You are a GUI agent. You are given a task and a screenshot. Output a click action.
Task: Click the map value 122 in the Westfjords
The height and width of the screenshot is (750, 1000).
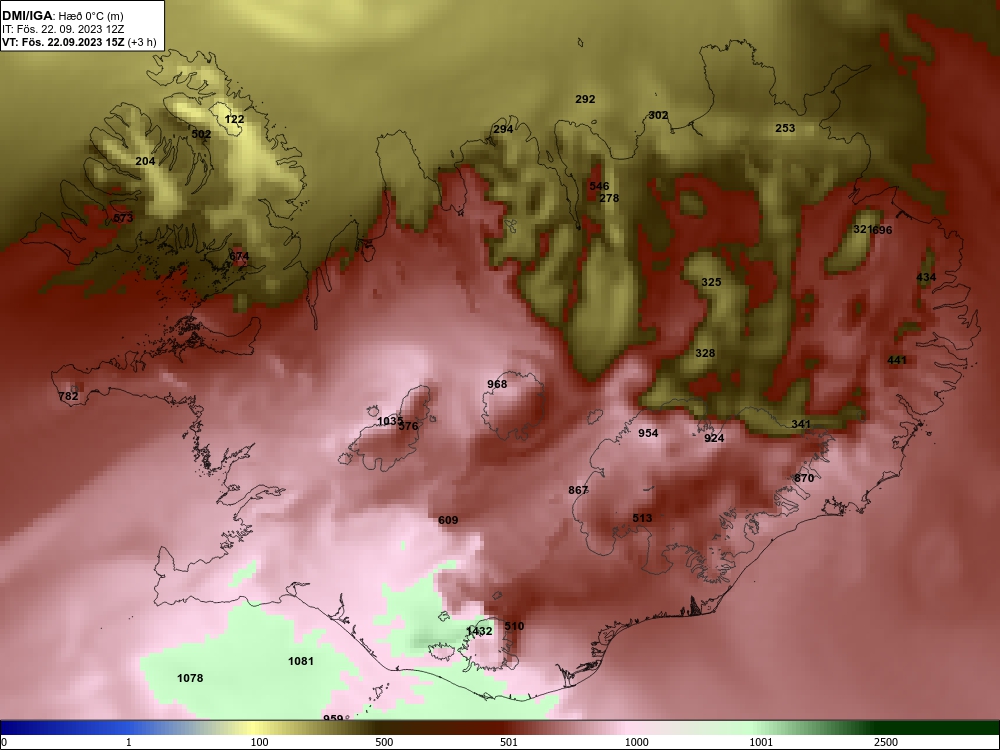234,119
